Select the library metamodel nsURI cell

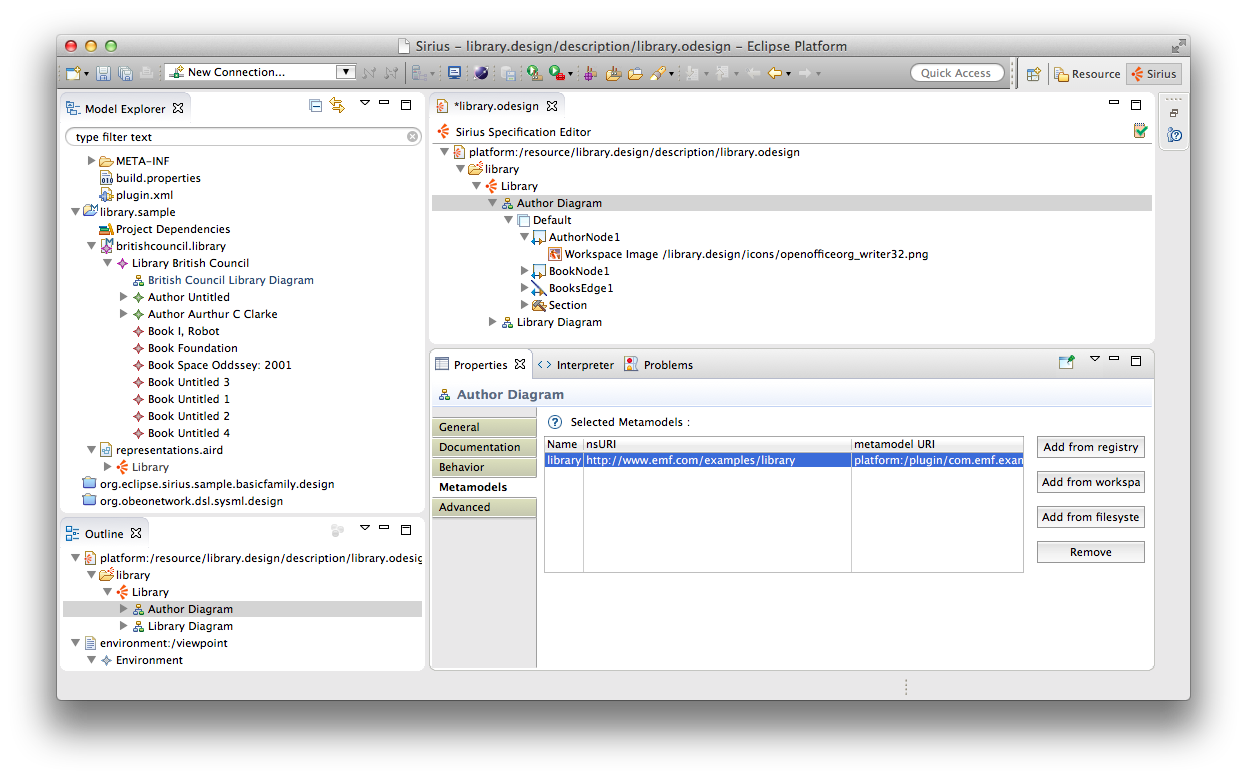click(x=717, y=461)
